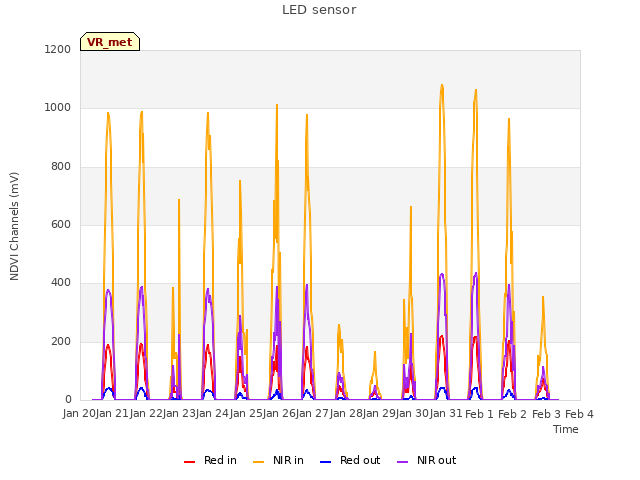Click the 400 y-axis tick label
The height and width of the screenshot is (480, 640).
(61, 282)
